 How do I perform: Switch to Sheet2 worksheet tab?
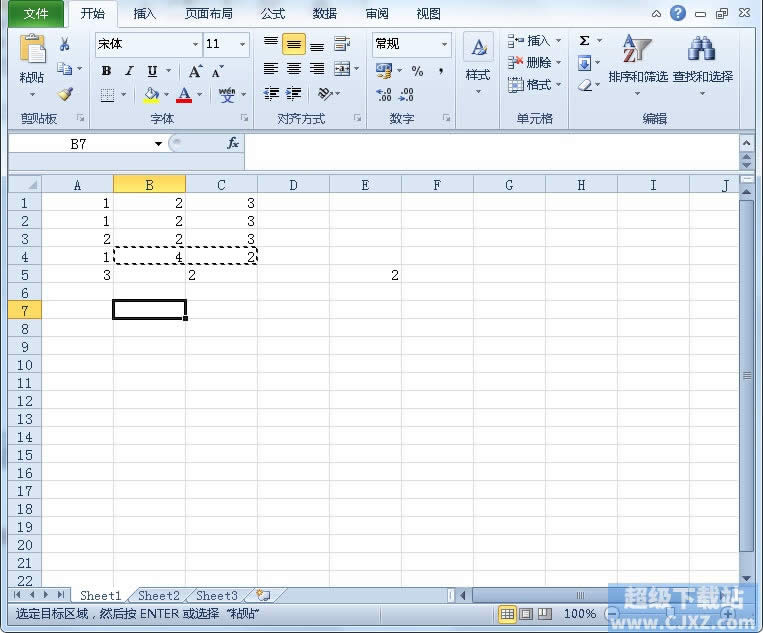pyautogui.click(x=159, y=596)
